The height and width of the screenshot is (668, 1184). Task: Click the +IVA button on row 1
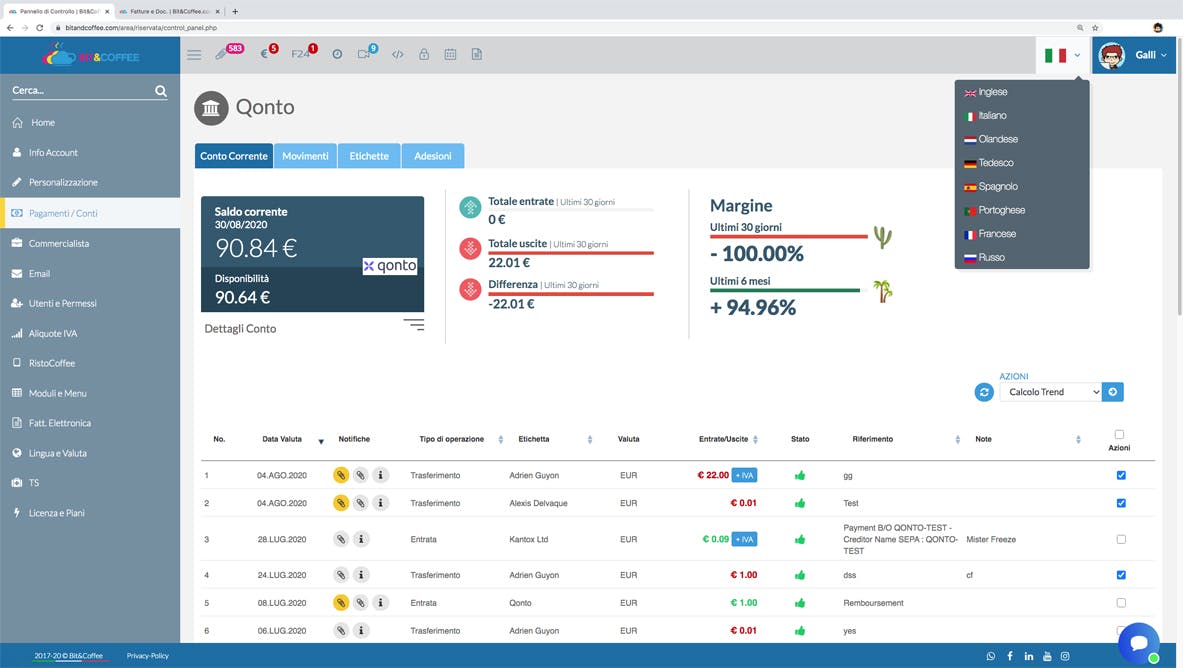coord(744,475)
